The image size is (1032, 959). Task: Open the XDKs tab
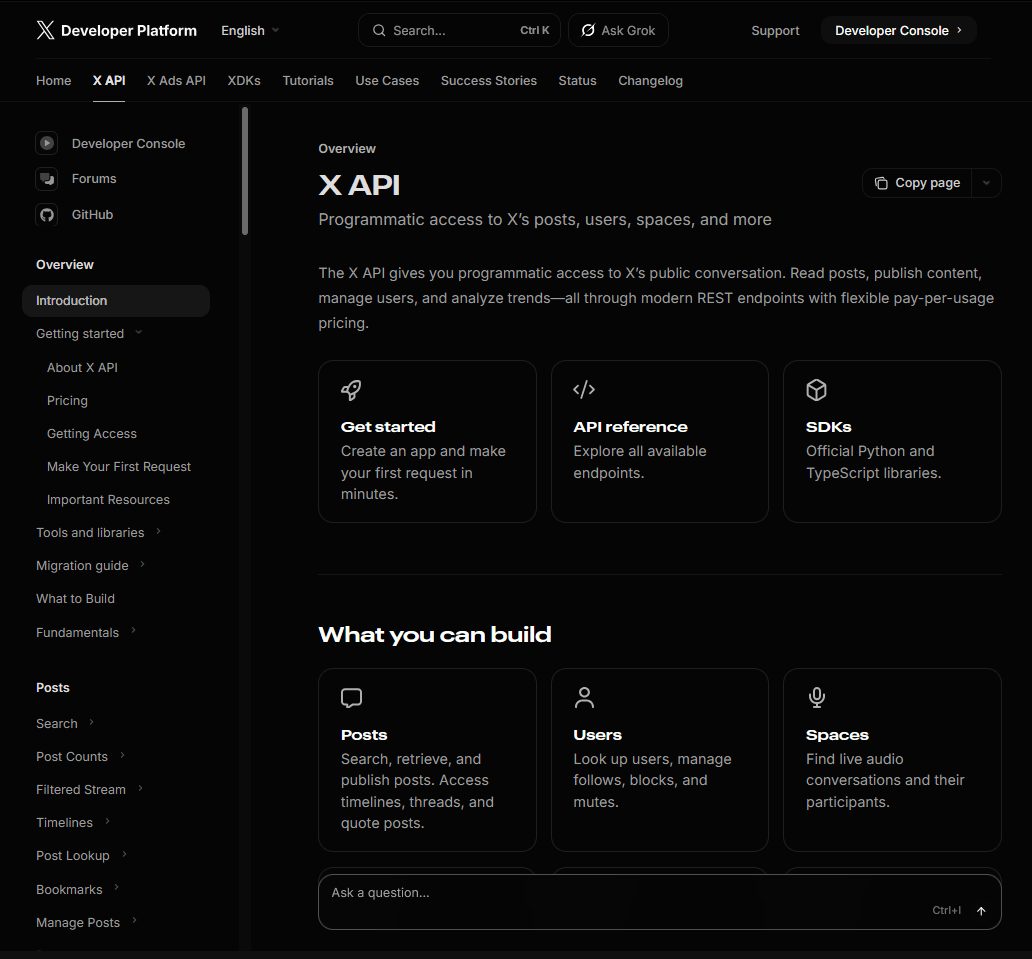244,80
